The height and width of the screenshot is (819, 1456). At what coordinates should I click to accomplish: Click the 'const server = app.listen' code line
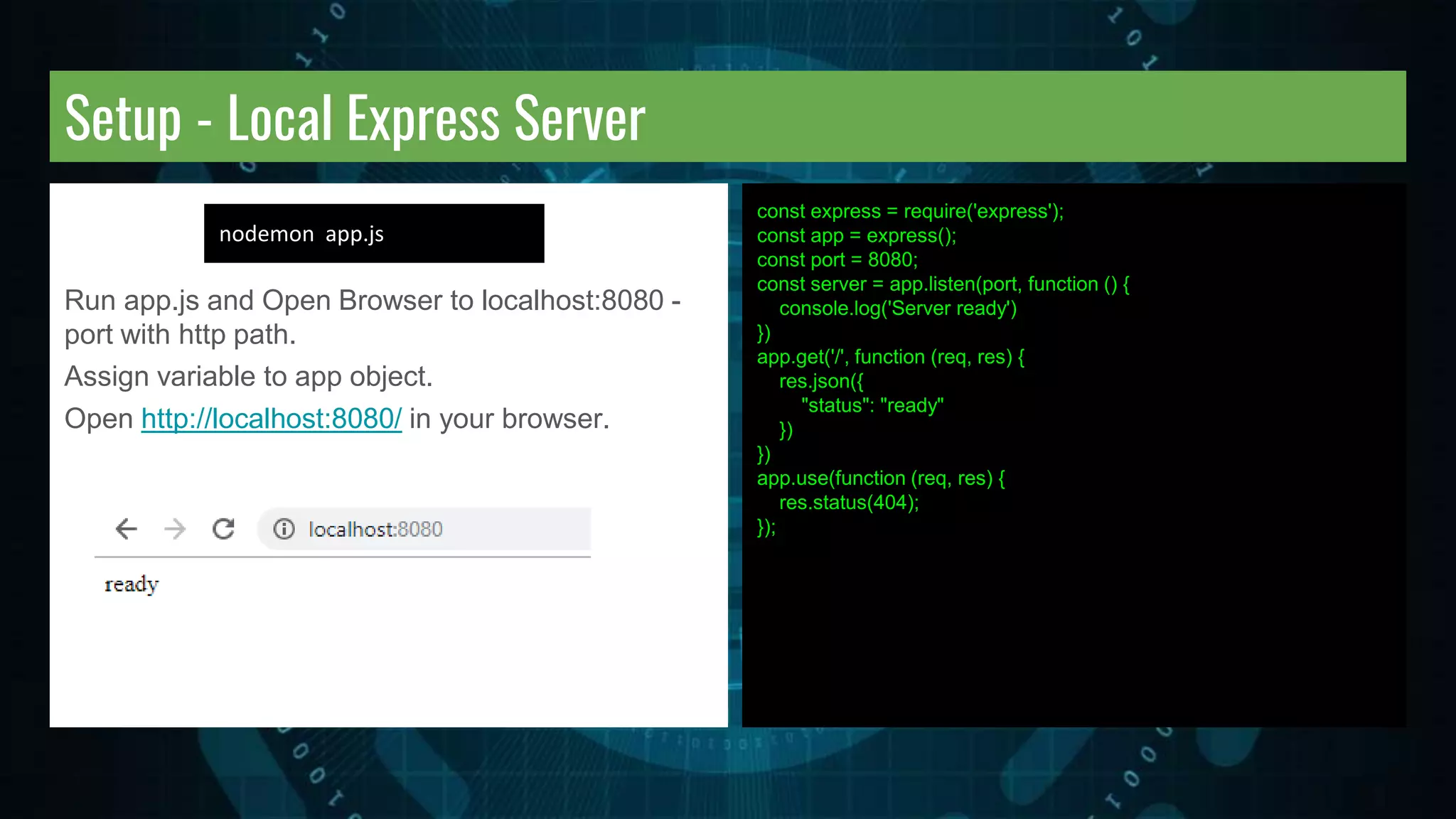click(x=943, y=284)
